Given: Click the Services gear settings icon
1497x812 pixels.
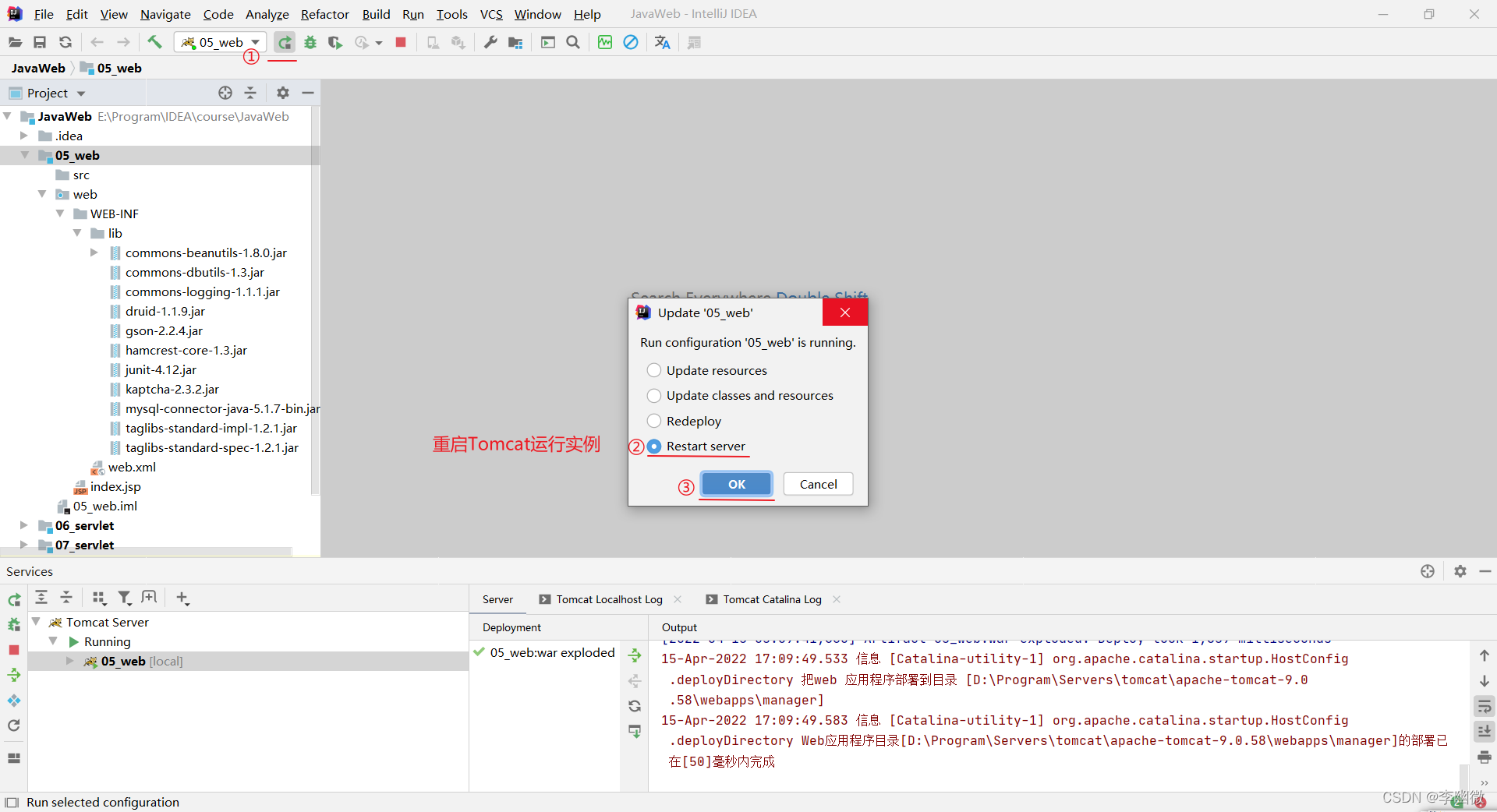Looking at the screenshot, I should (x=1460, y=571).
